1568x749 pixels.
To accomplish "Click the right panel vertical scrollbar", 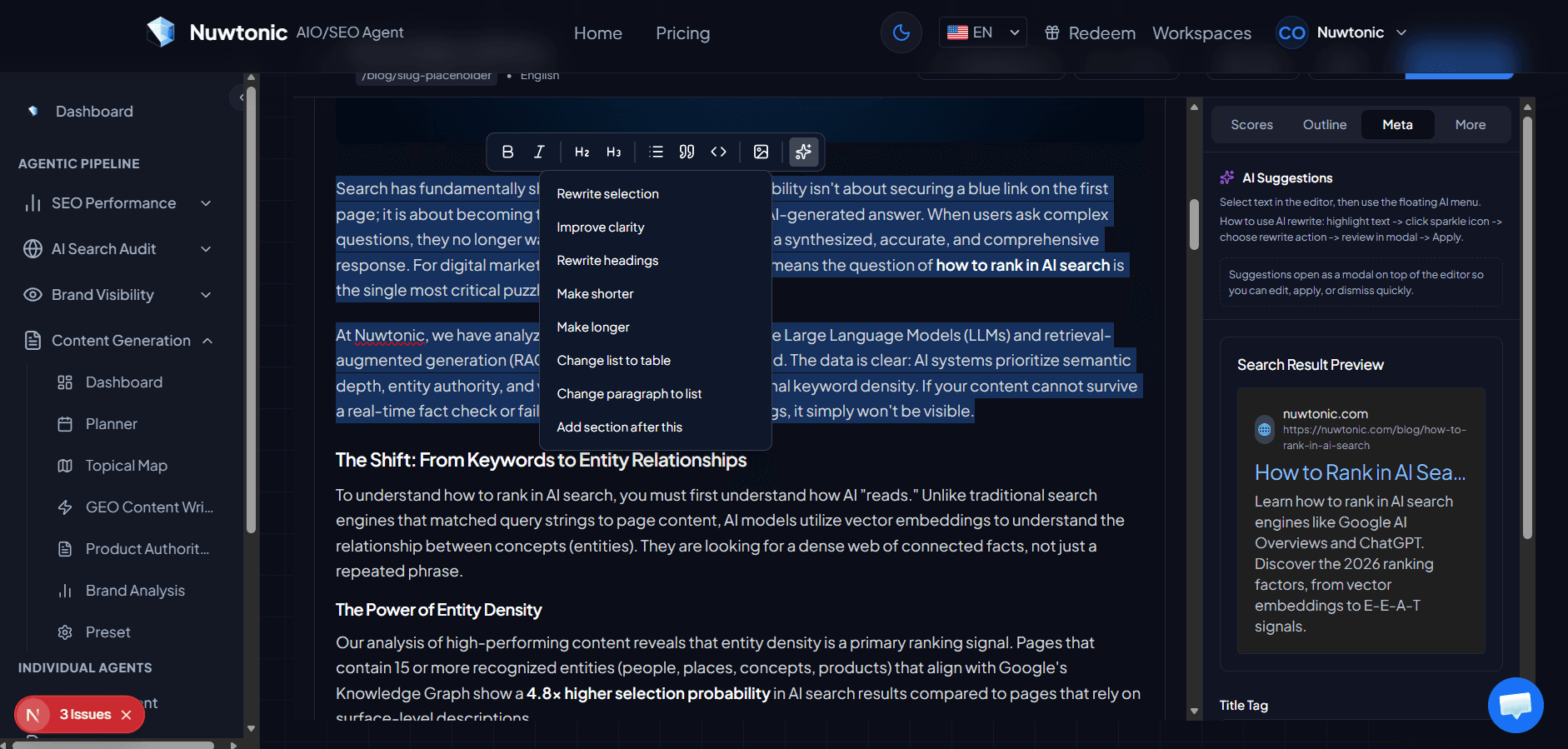I will 1527,327.
